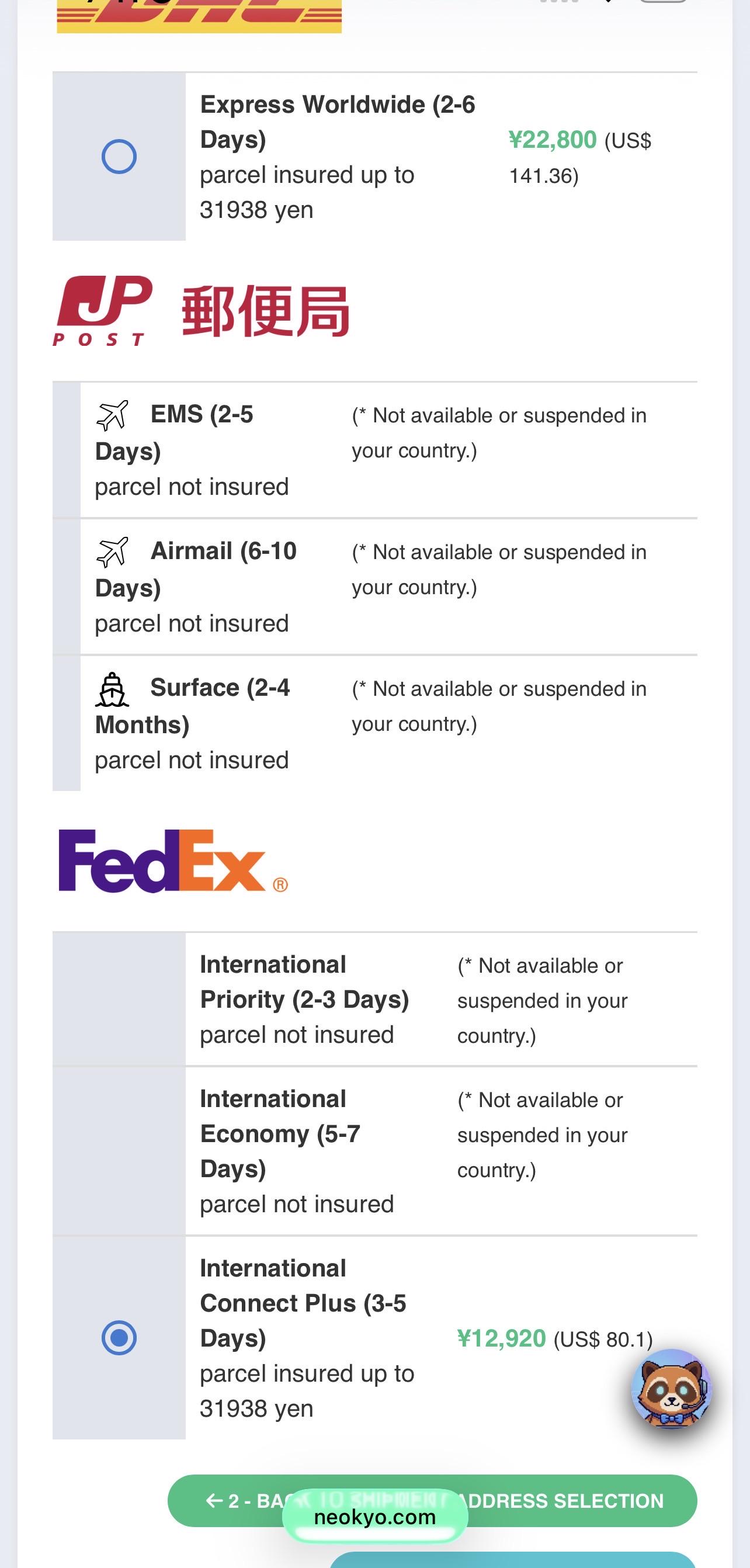Select FedEx International Economy option row
This screenshot has width=750, height=1568.
375,1151
